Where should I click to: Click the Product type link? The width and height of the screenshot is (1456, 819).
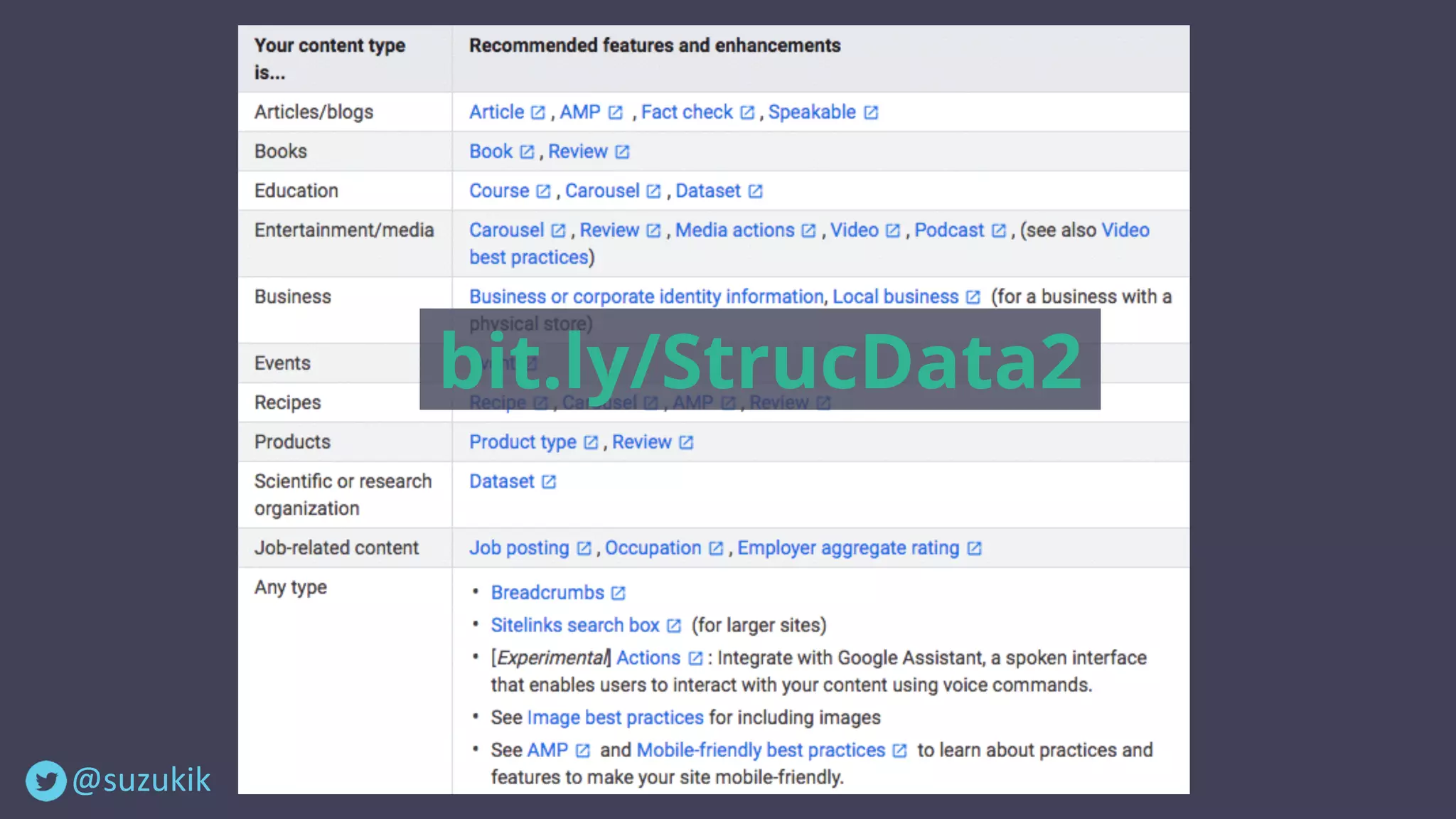pos(523,442)
